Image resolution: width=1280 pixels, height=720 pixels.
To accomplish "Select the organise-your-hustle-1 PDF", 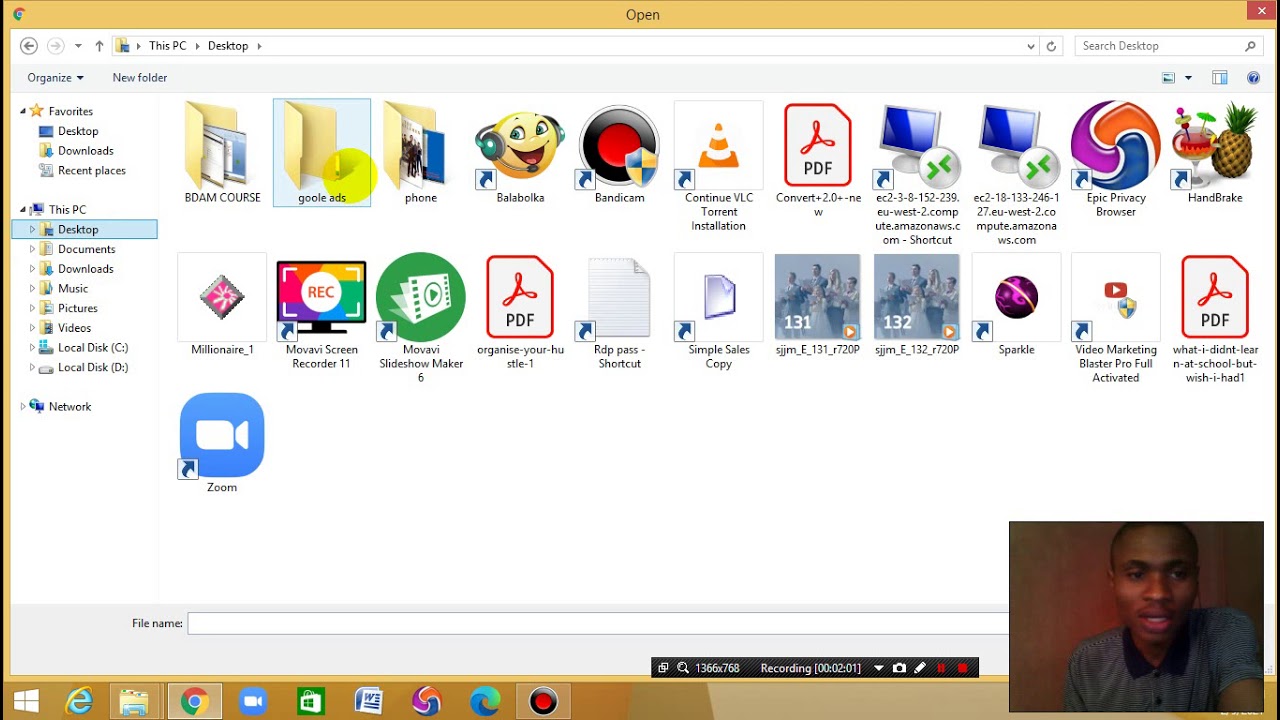I will pos(520,312).
